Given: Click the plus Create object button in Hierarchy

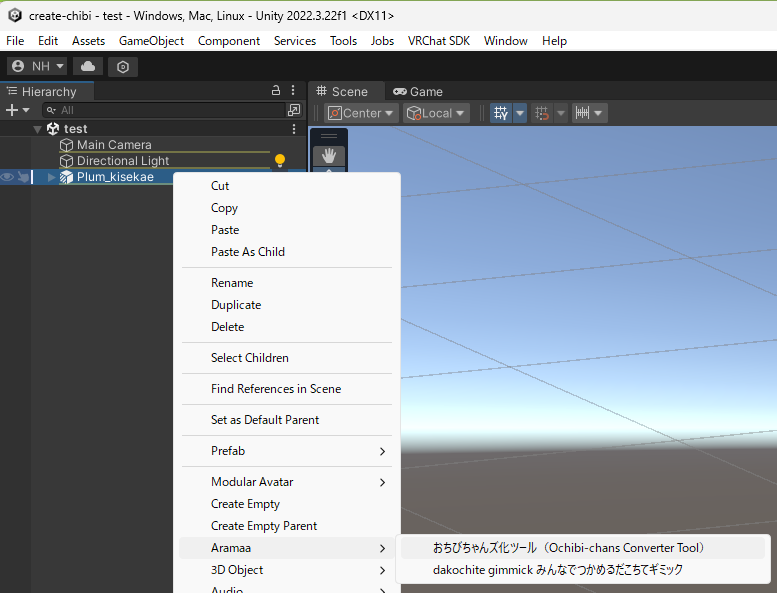Looking at the screenshot, I should point(12,110).
